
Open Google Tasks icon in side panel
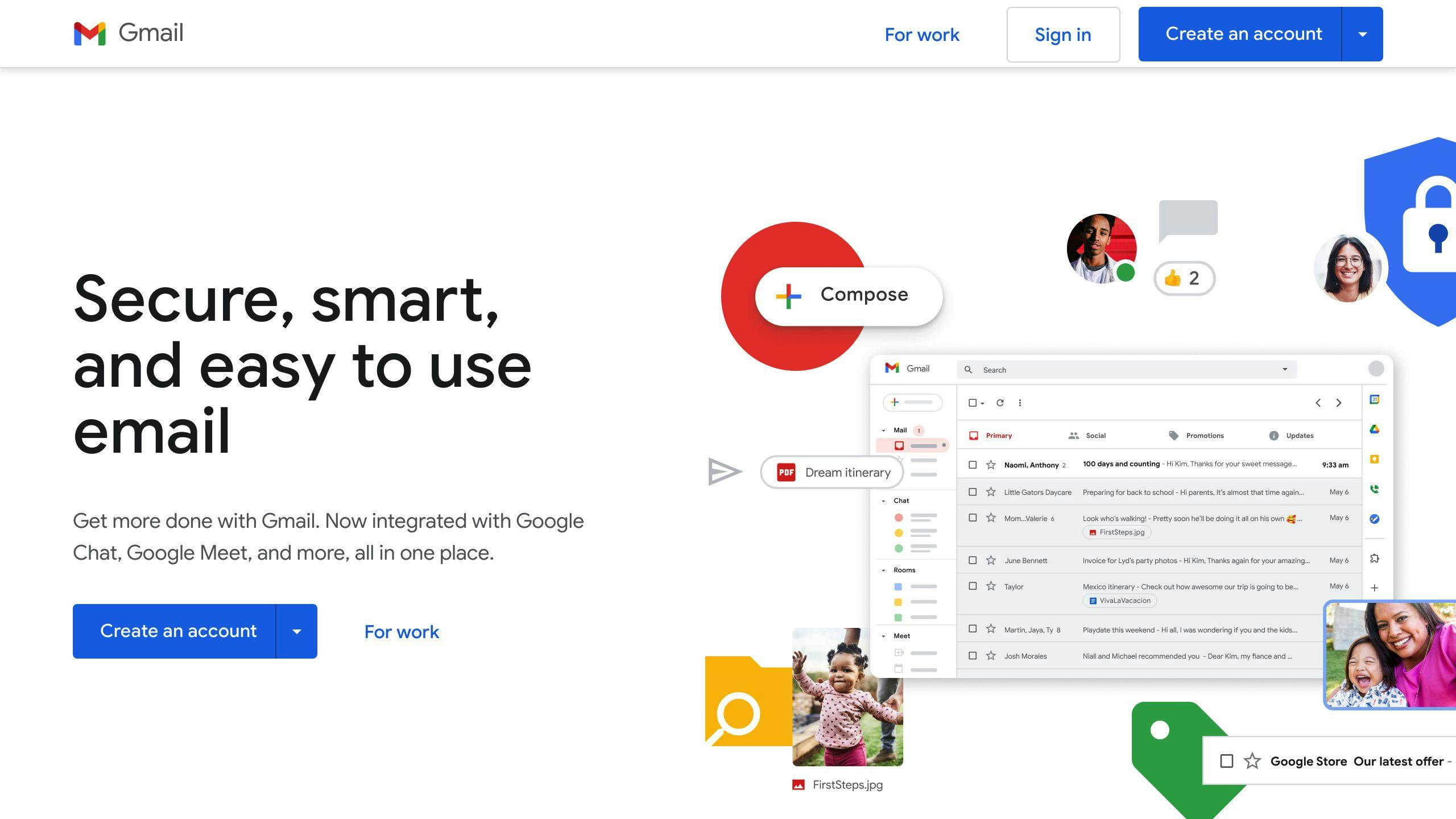point(1374,519)
